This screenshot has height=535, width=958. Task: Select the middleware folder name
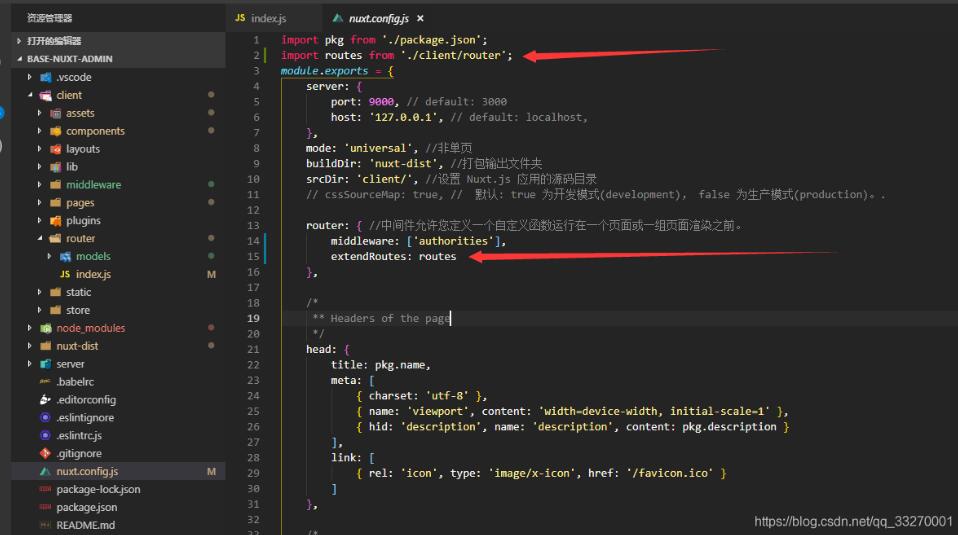point(93,184)
